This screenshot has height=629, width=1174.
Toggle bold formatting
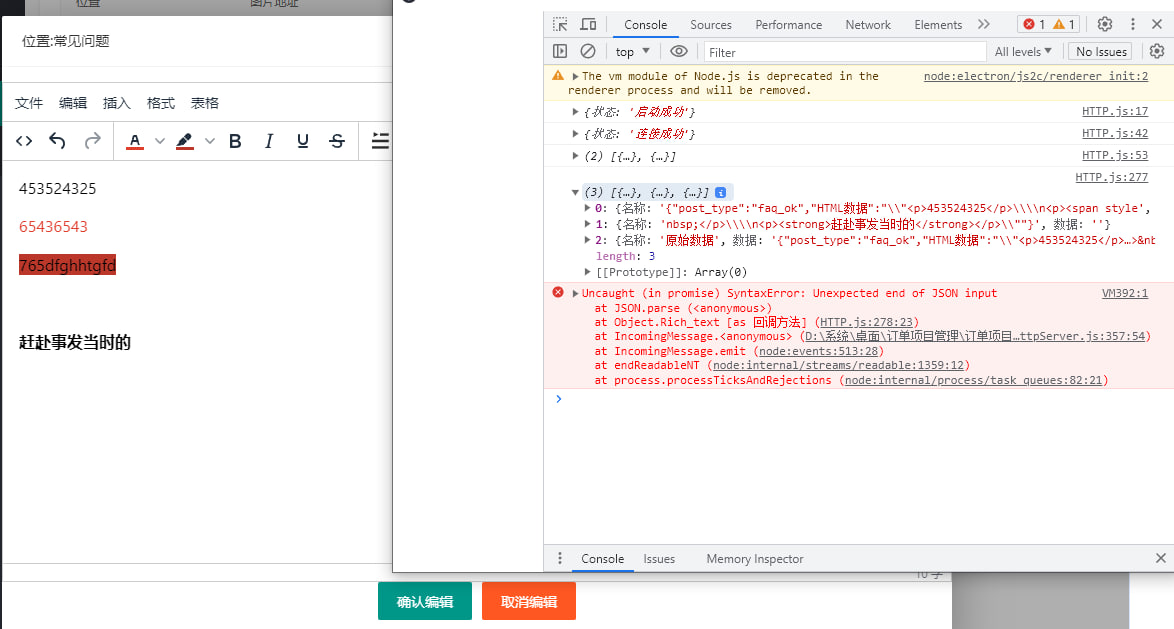pyautogui.click(x=235, y=141)
